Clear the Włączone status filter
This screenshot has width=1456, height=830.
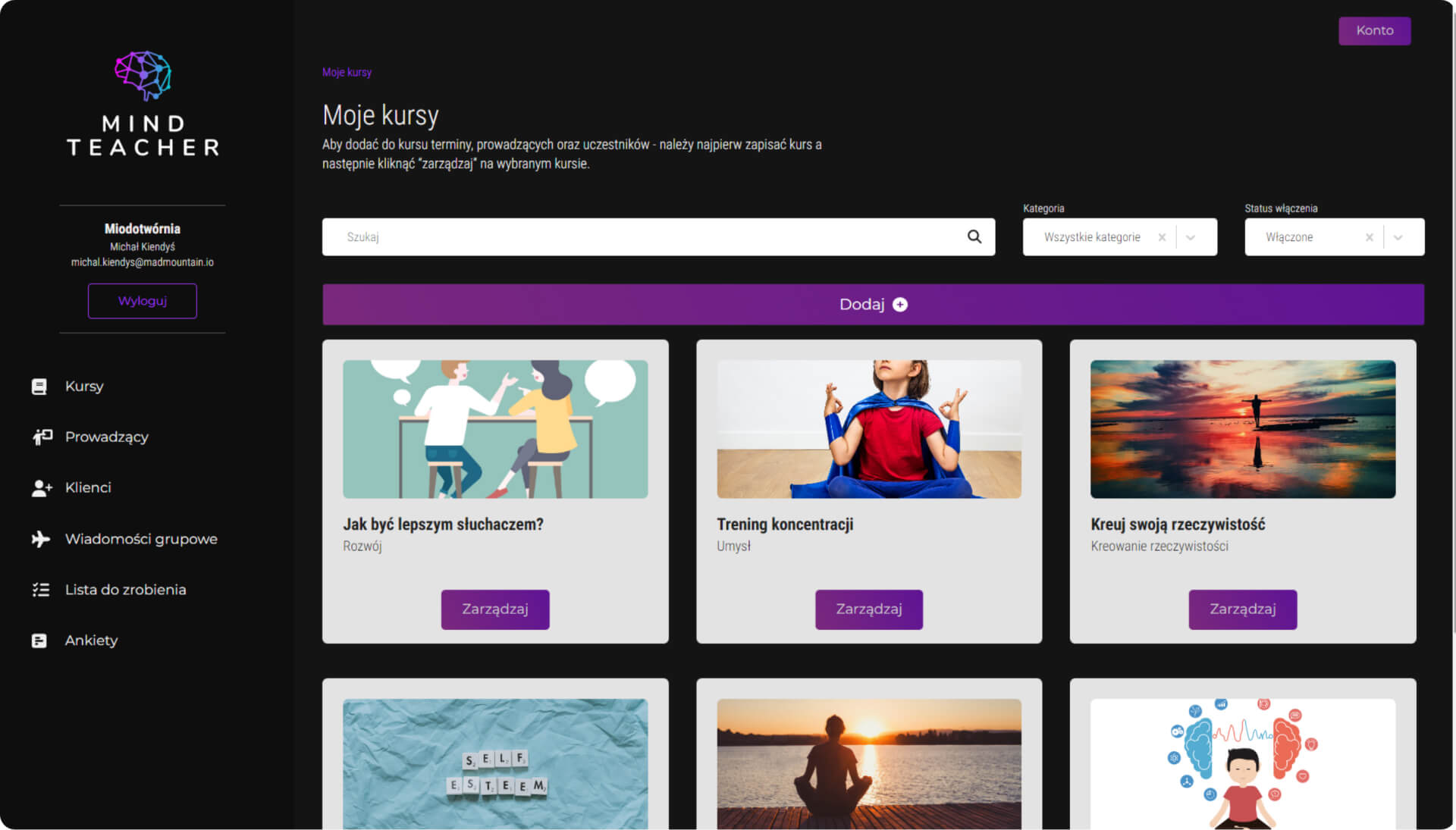[x=1370, y=237]
